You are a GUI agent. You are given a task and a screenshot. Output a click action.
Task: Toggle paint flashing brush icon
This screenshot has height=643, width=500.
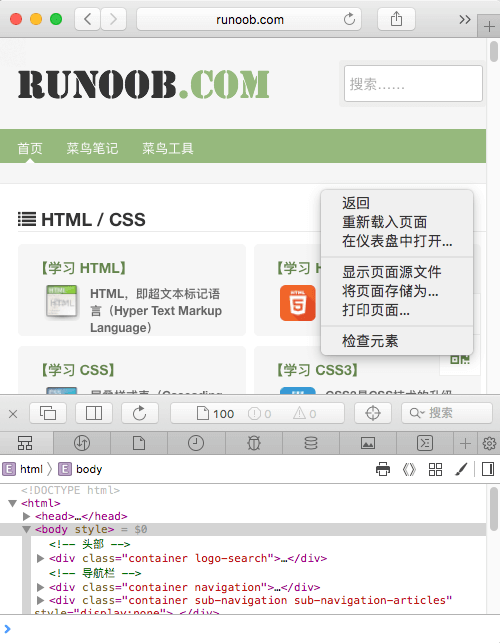pyautogui.click(x=461, y=469)
